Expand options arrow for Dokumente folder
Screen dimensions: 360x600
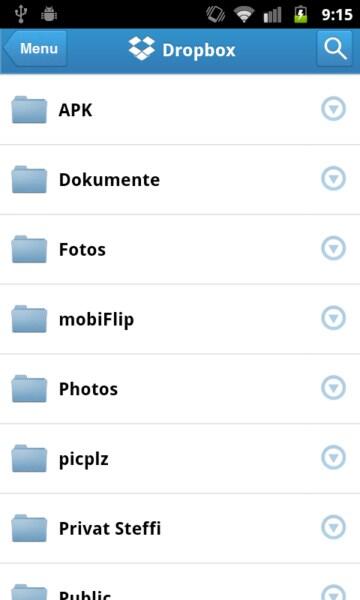coord(333,179)
